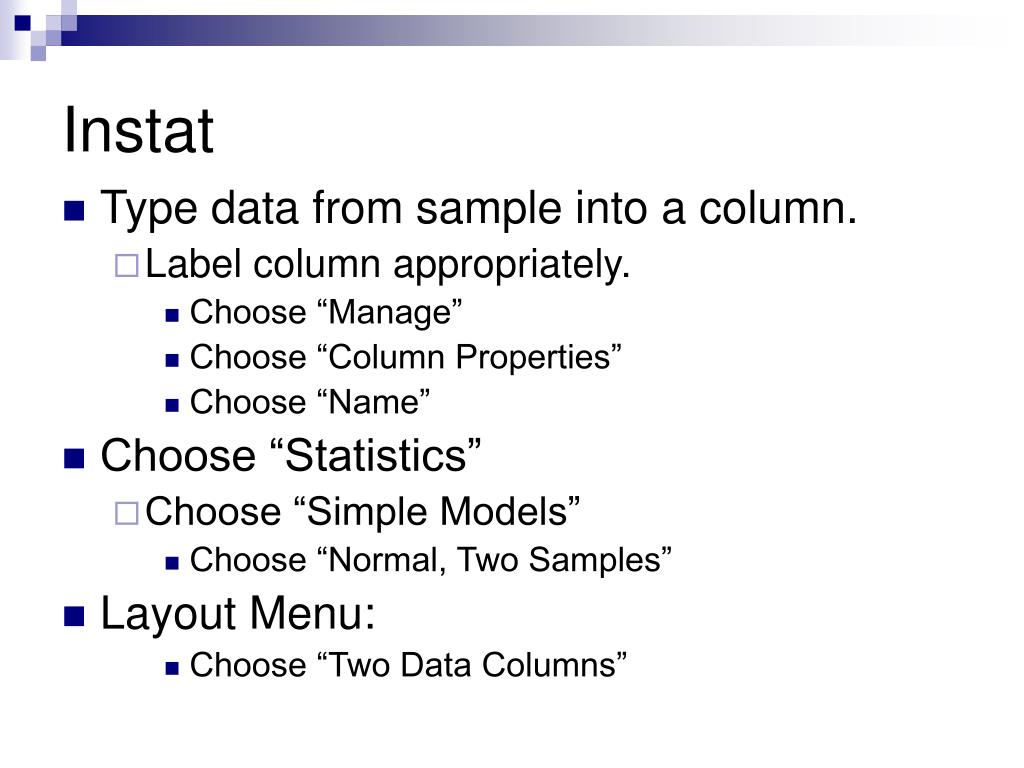Viewport: 1024px width, 768px height.
Task: Click the Choose "Statistics" heading text
Action: click(291, 455)
